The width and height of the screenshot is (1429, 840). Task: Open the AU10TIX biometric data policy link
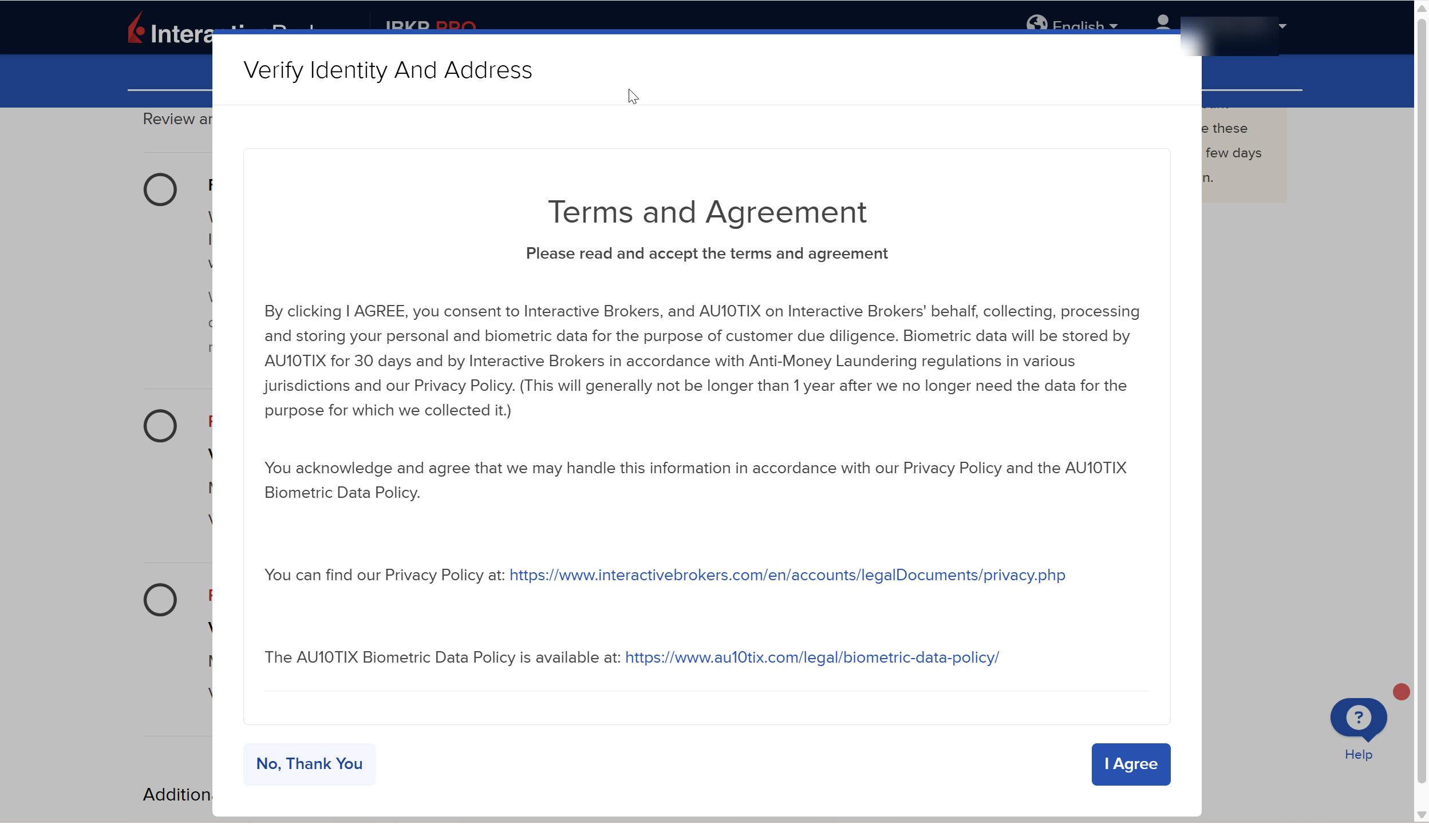[x=811, y=657]
